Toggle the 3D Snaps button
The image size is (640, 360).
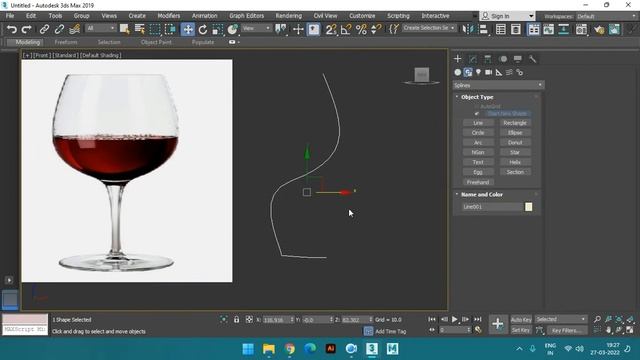[x=331, y=29]
